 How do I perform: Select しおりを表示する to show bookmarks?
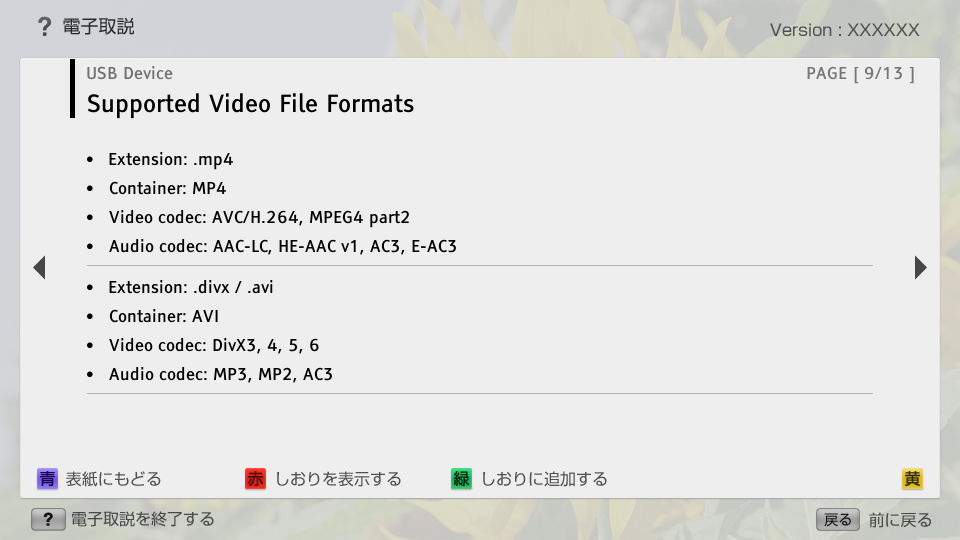(x=338, y=479)
